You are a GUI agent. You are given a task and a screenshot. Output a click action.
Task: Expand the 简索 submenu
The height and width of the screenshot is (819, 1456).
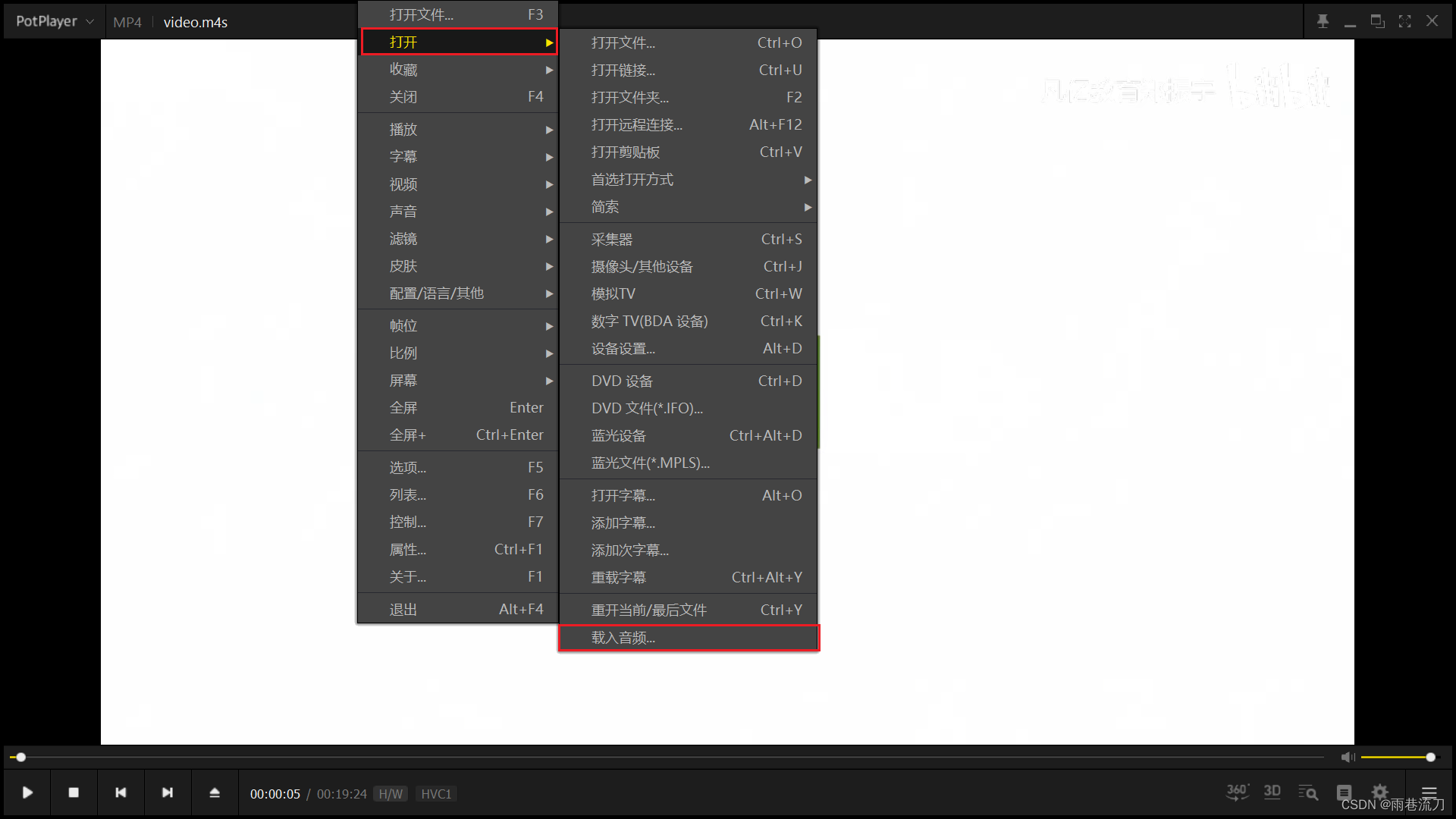[x=689, y=207]
